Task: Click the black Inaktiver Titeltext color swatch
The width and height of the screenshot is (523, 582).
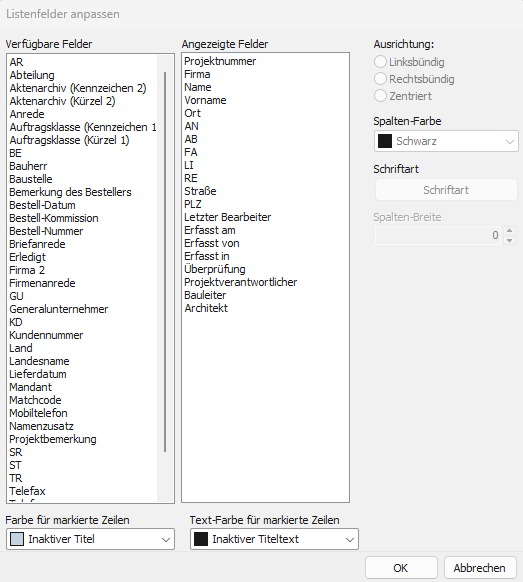Action: (x=201, y=539)
